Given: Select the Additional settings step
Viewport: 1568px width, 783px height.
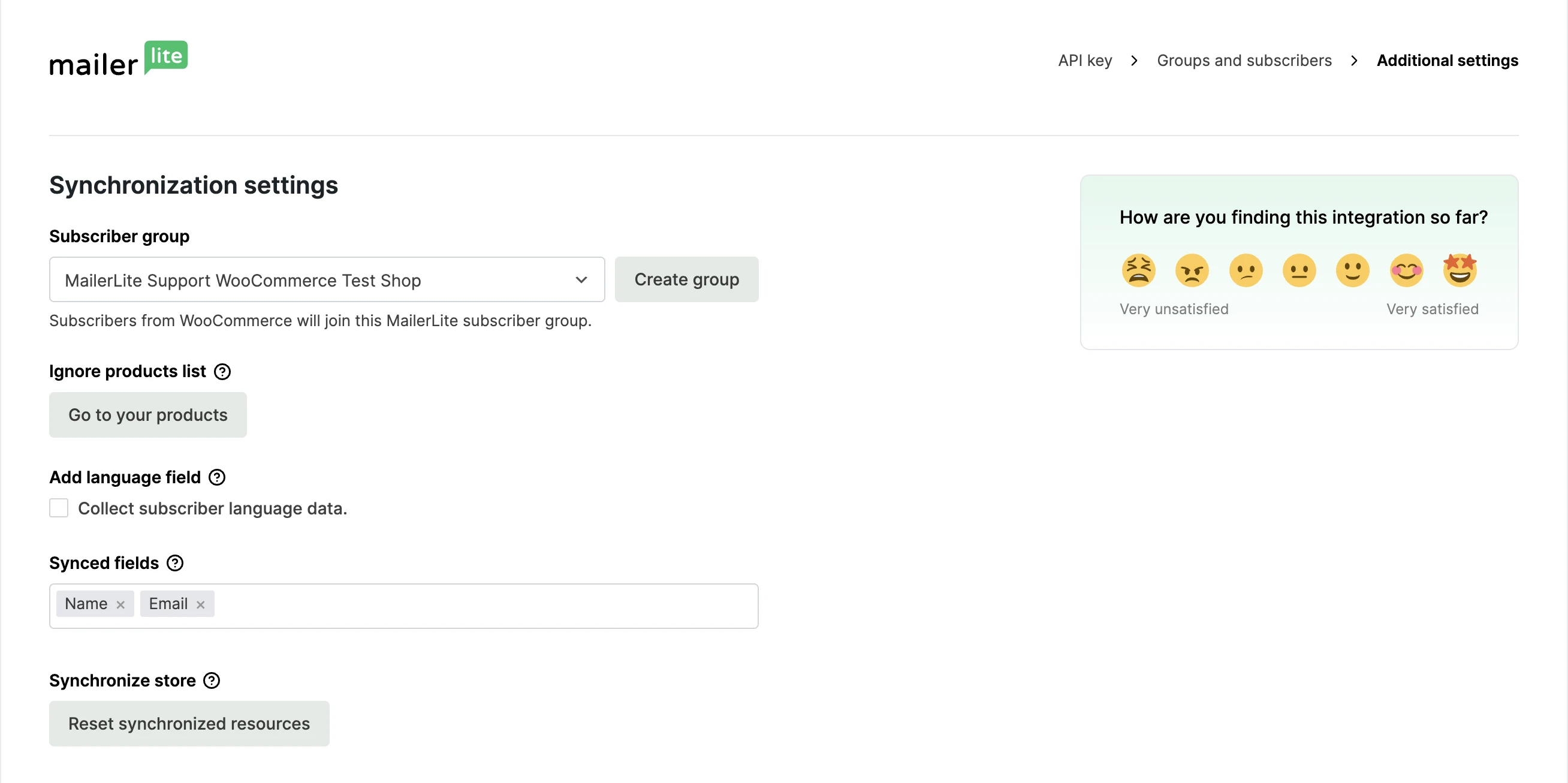Looking at the screenshot, I should pyautogui.click(x=1448, y=61).
